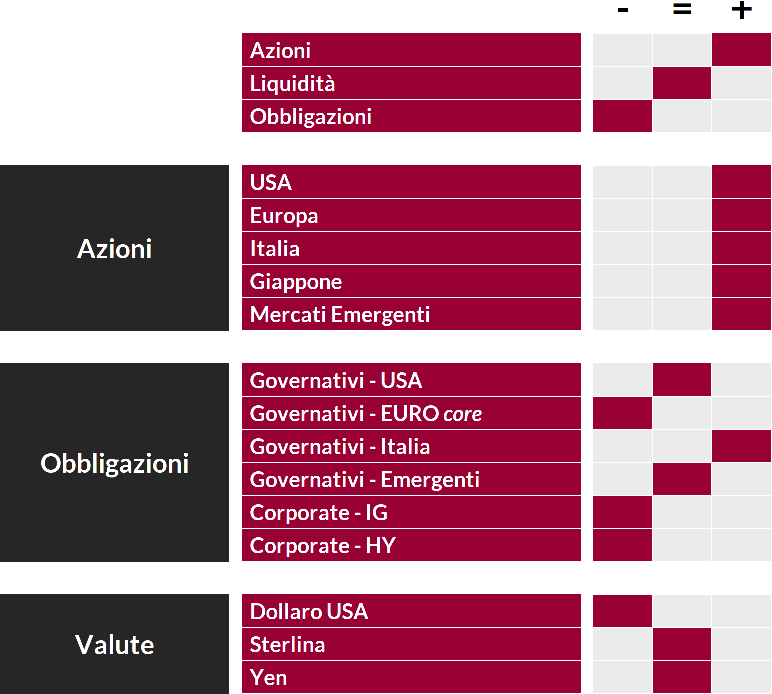Click the Governativi - EURO core row

[x=411, y=413]
